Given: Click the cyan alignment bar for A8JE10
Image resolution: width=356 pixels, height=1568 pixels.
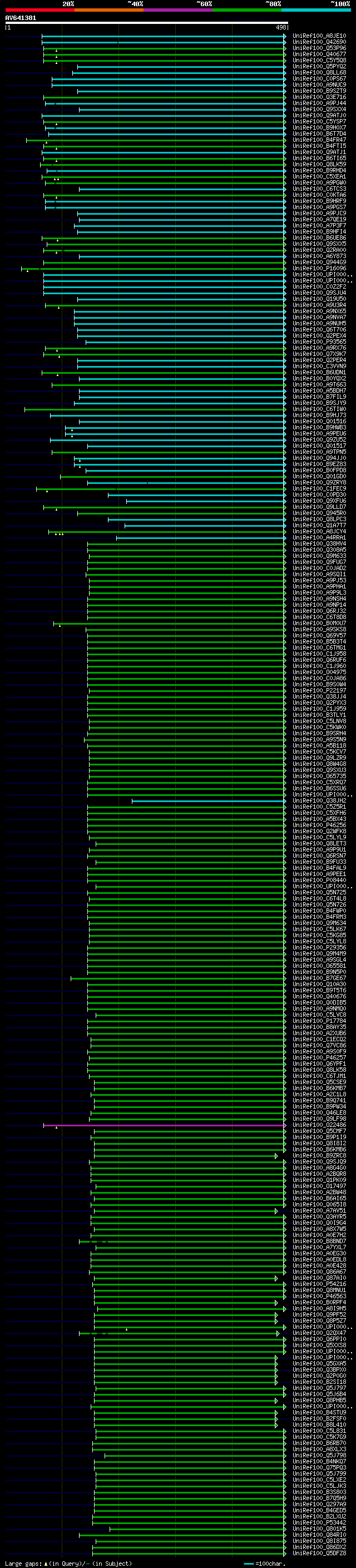Looking at the screenshot, I should 164,36.
